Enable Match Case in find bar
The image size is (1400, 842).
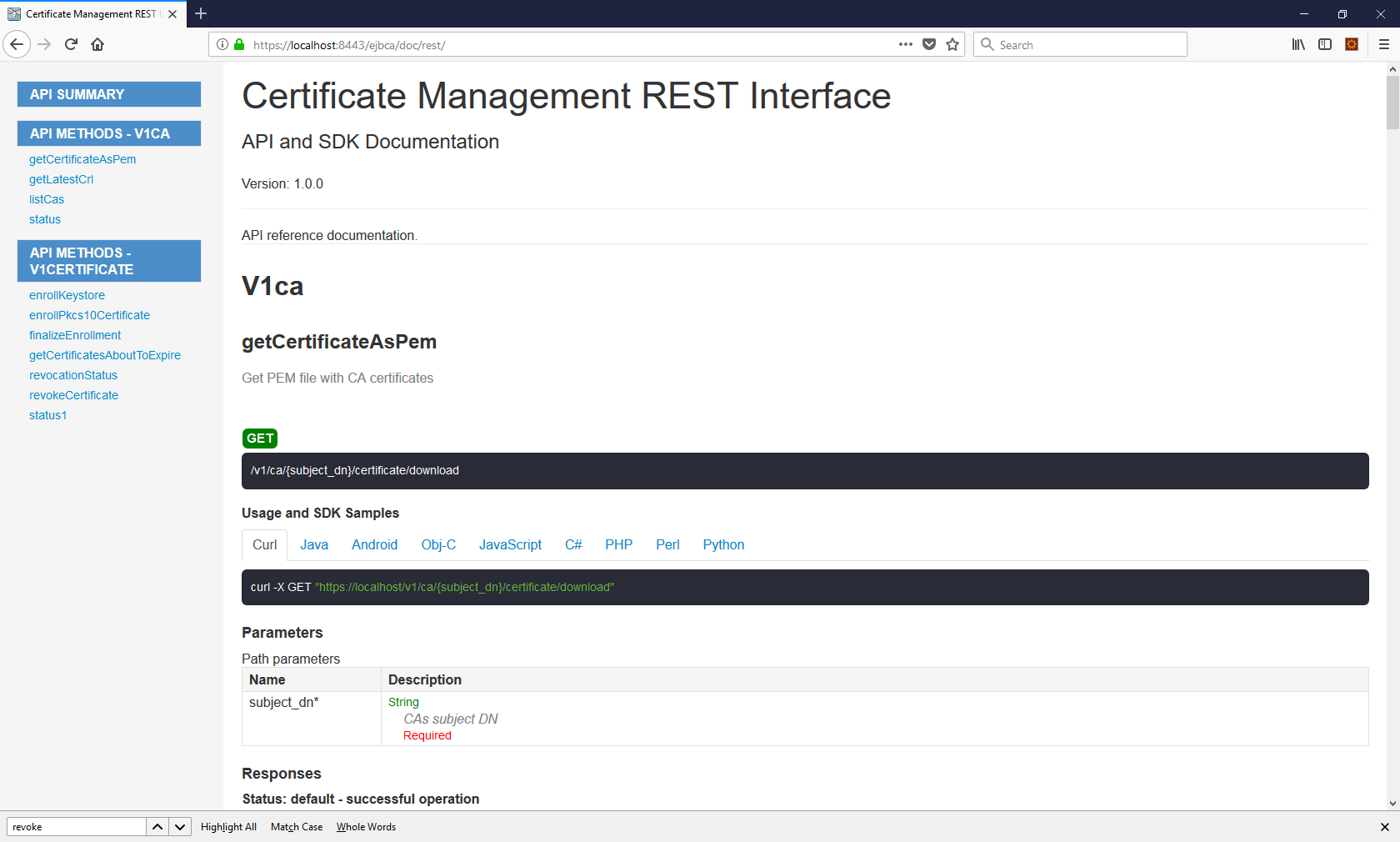tap(297, 827)
